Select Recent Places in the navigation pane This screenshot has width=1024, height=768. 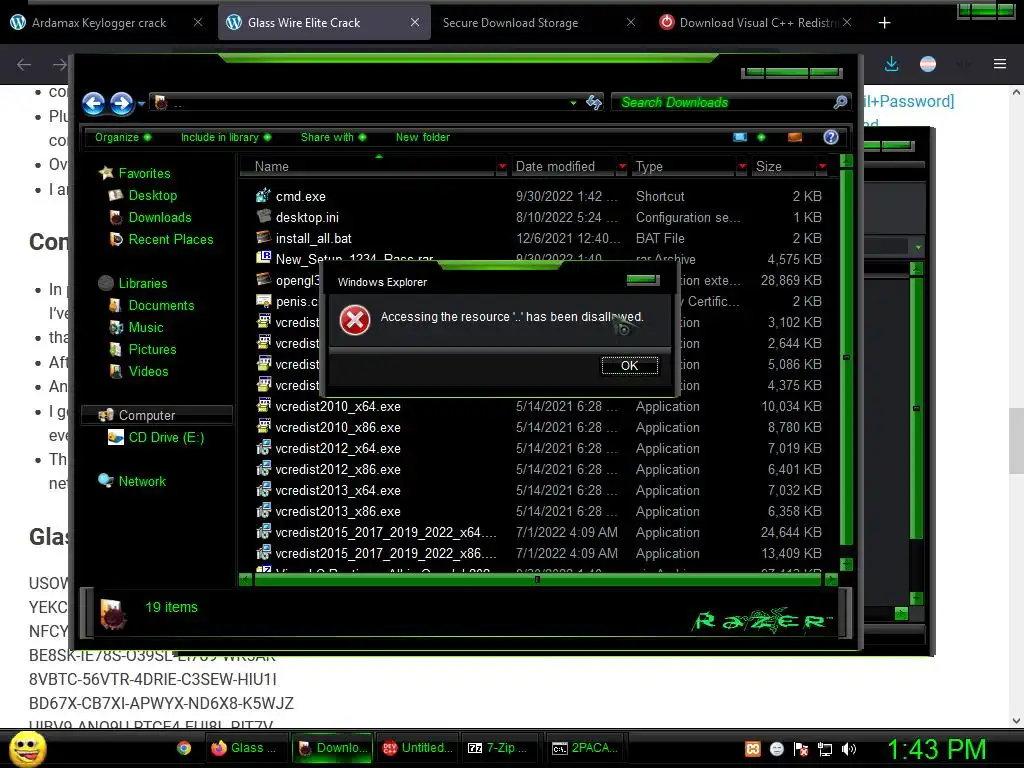(170, 240)
